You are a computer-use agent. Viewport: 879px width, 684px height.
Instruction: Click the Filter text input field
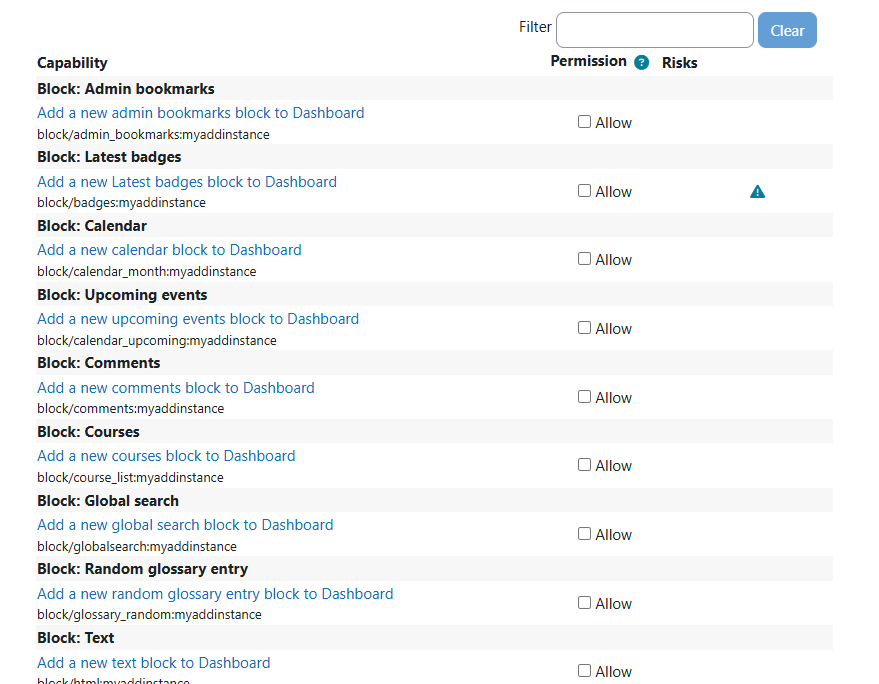tap(654, 30)
